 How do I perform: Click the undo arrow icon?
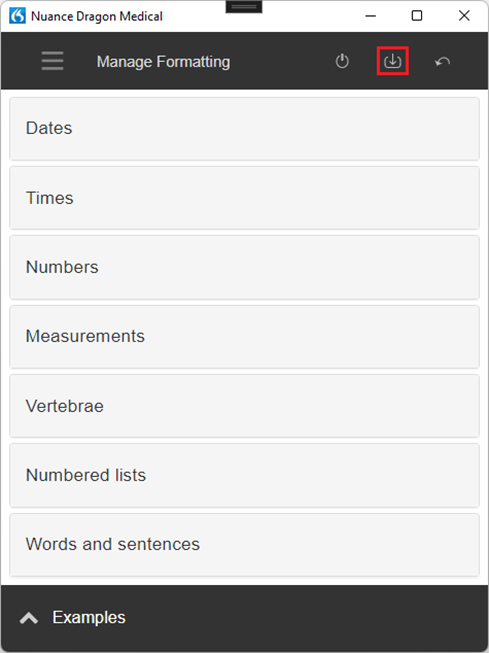(x=442, y=62)
